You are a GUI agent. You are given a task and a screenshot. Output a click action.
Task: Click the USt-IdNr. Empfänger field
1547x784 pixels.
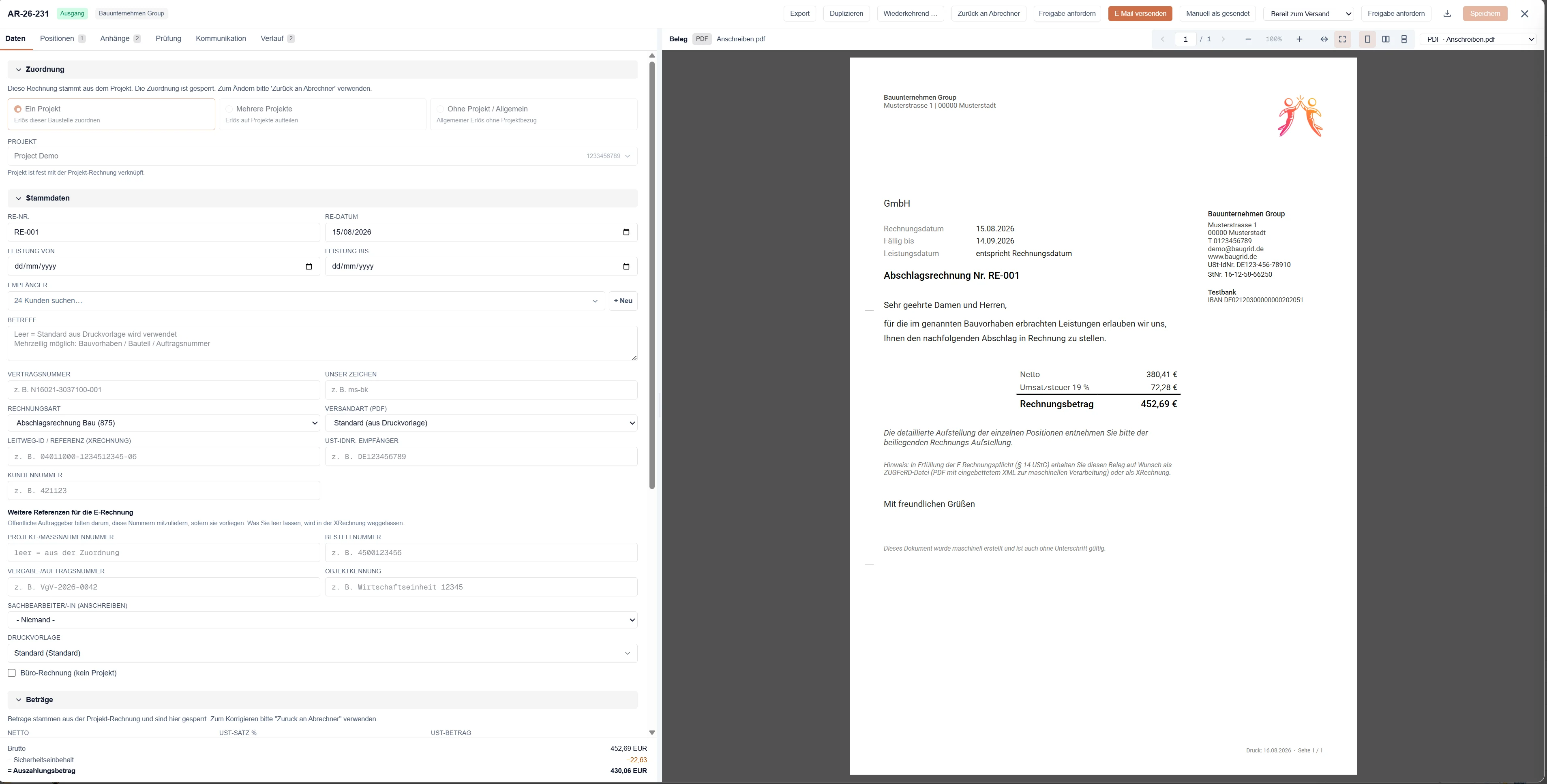[481, 457]
